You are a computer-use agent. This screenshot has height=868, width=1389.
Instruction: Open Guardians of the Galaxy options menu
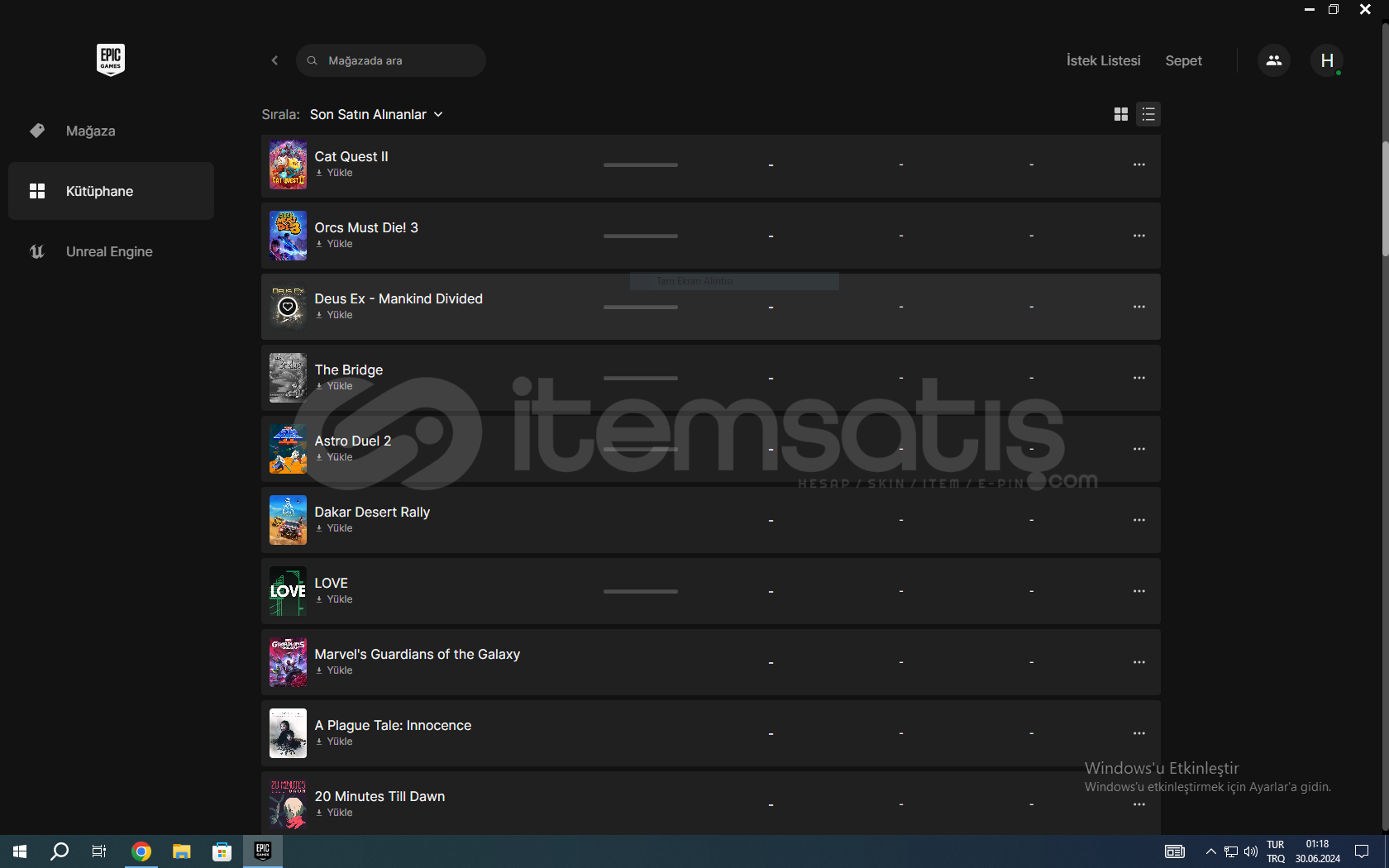(x=1138, y=662)
